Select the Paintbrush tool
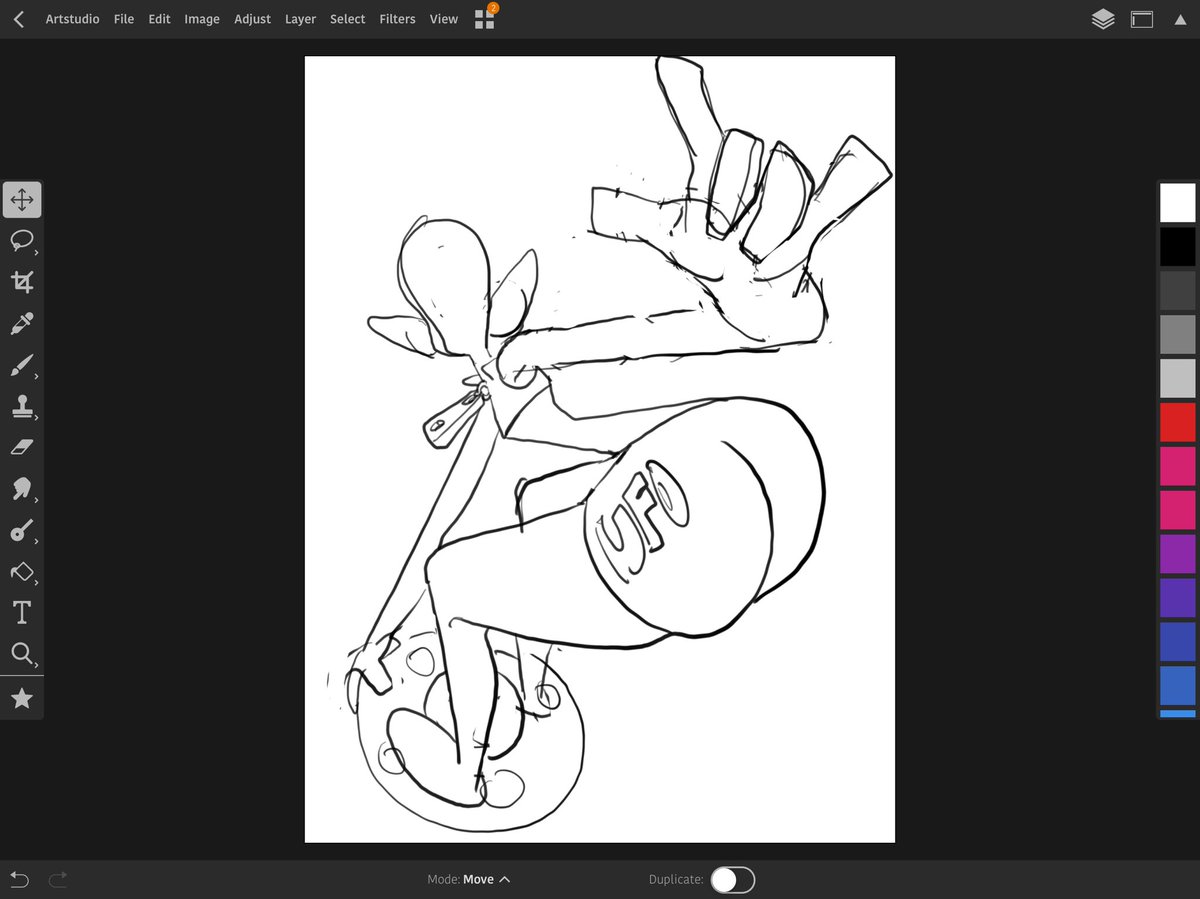 22,365
